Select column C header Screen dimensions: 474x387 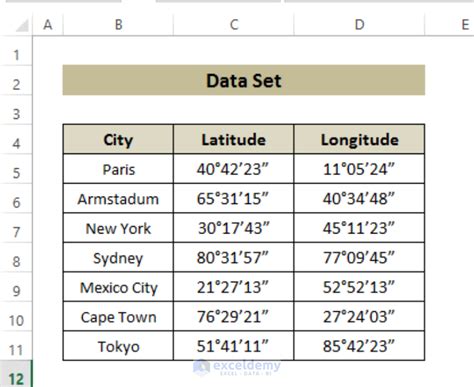[234, 25]
